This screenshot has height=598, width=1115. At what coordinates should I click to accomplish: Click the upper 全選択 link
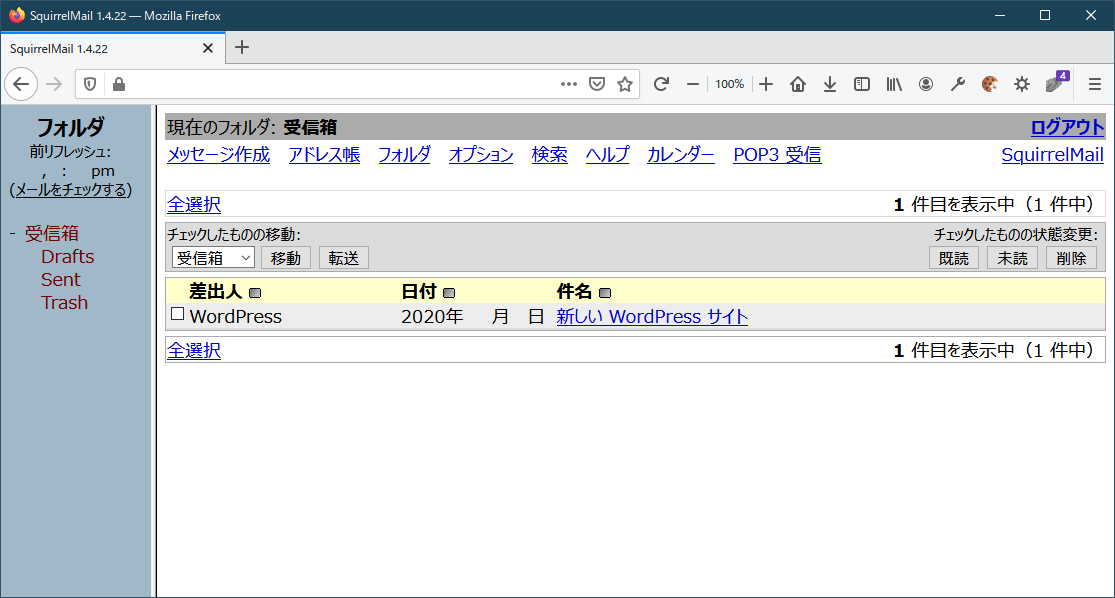tap(193, 205)
